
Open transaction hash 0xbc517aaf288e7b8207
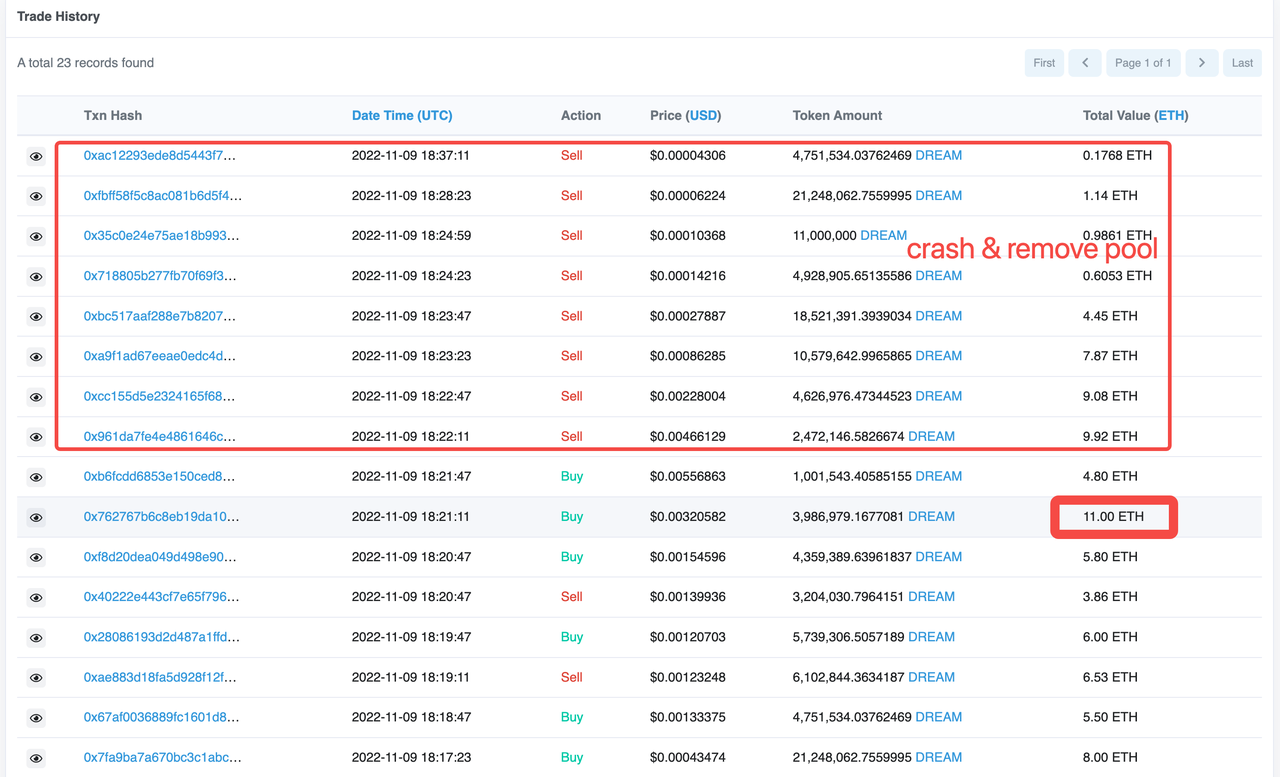click(160, 316)
